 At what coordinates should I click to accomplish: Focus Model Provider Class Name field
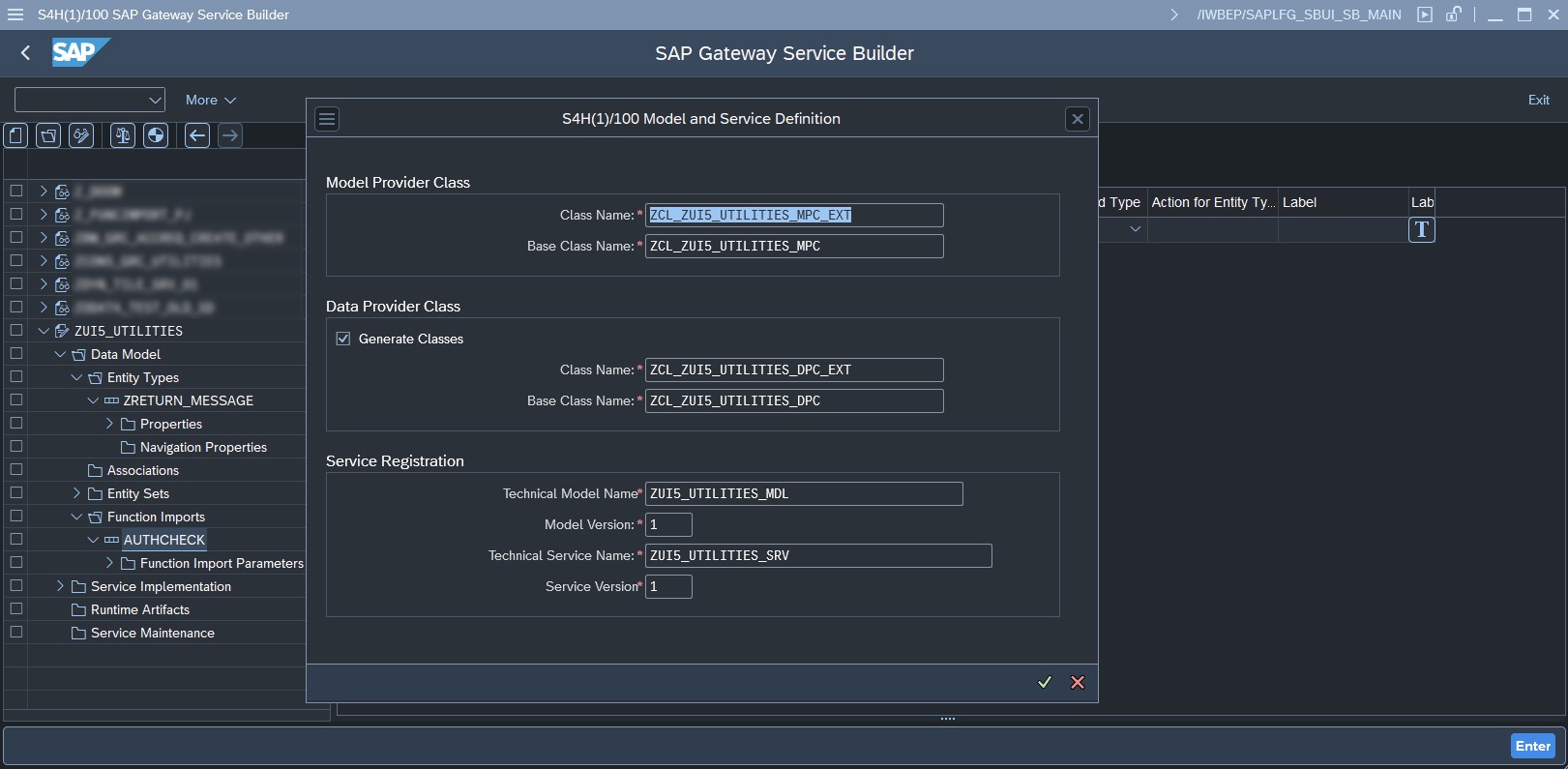[794, 215]
